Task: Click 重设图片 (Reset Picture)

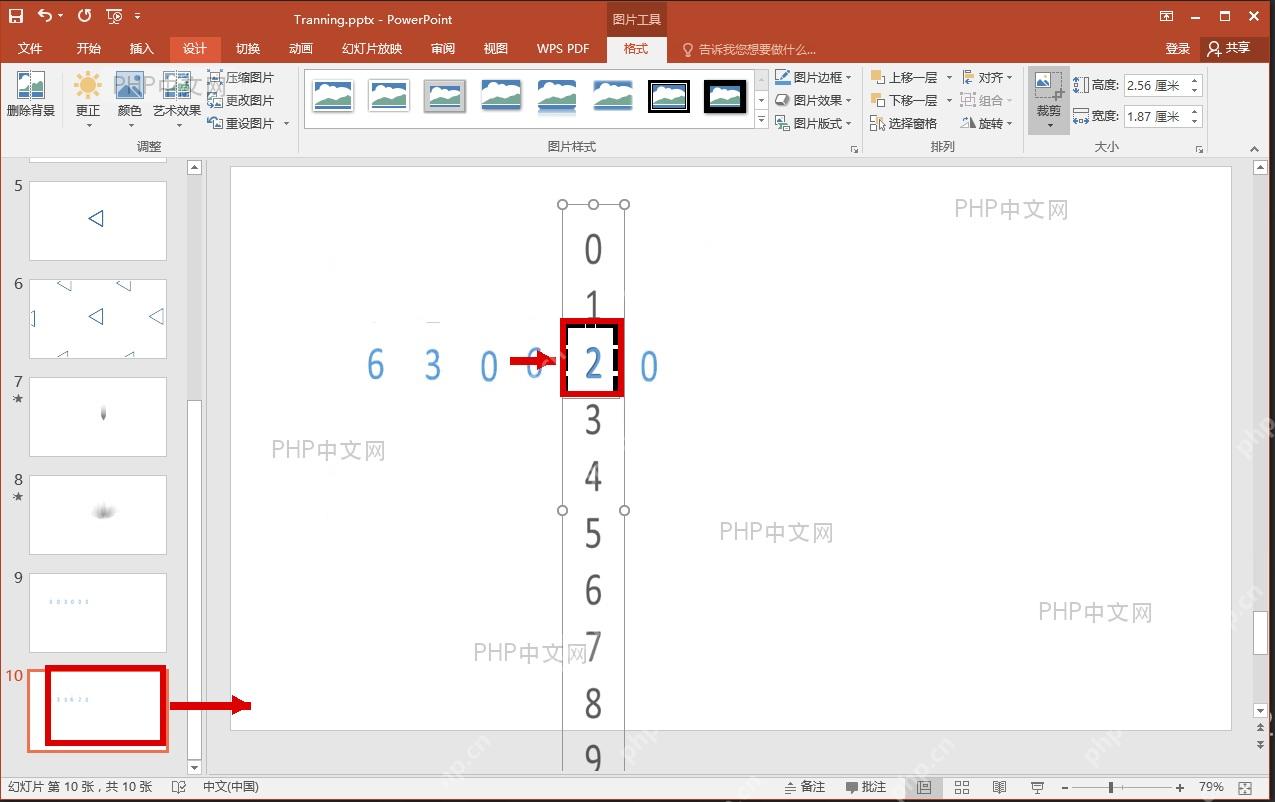Action: coord(241,123)
